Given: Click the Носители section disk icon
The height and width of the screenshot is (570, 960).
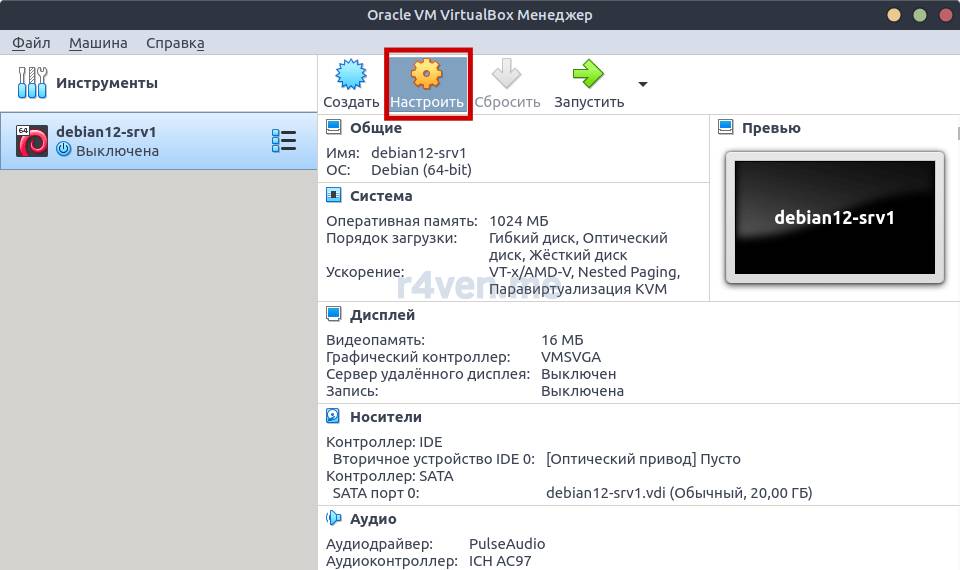Looking at the screenshot, I should [x=334, y=417].
